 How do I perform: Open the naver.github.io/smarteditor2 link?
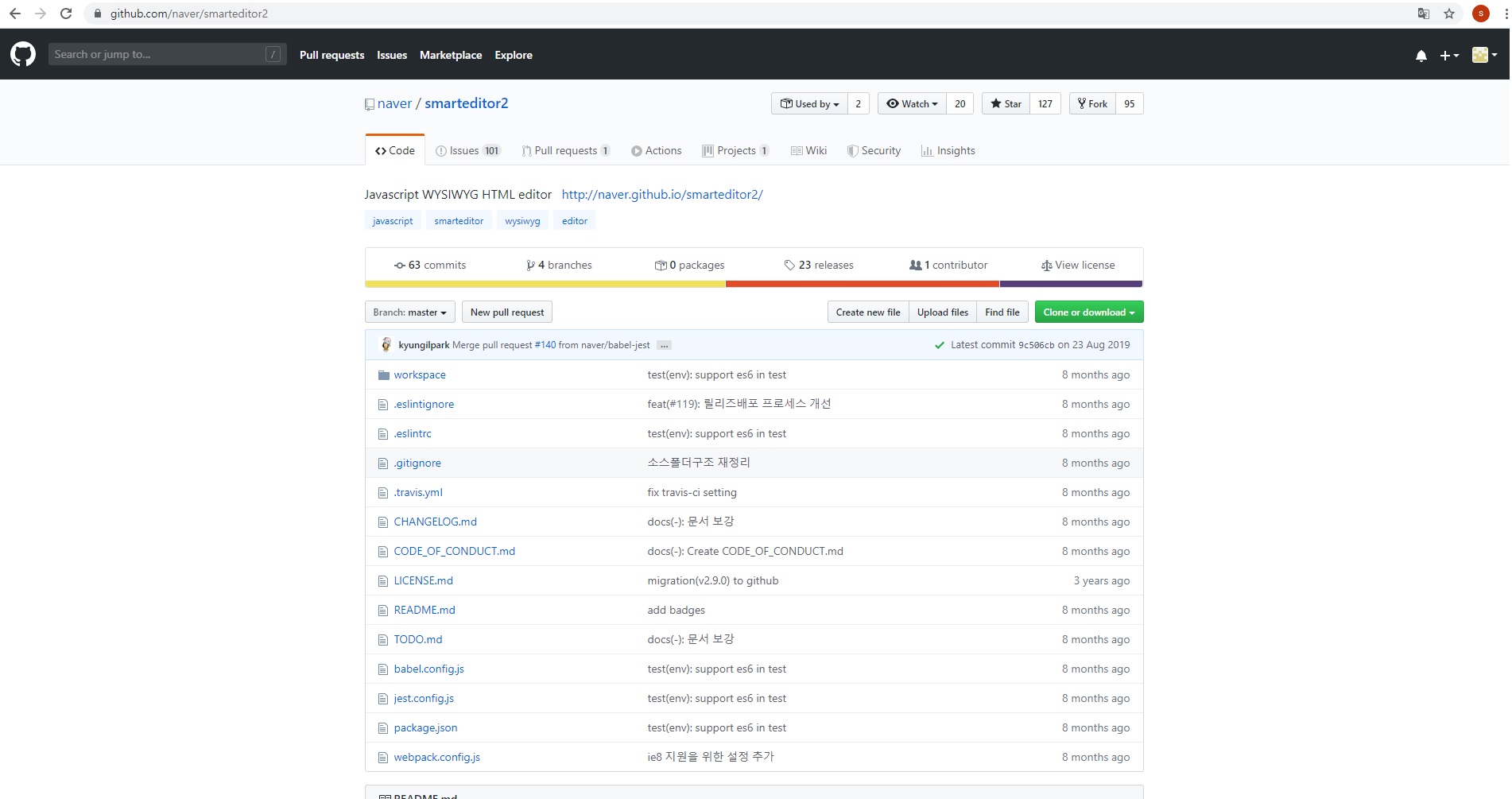662,195
